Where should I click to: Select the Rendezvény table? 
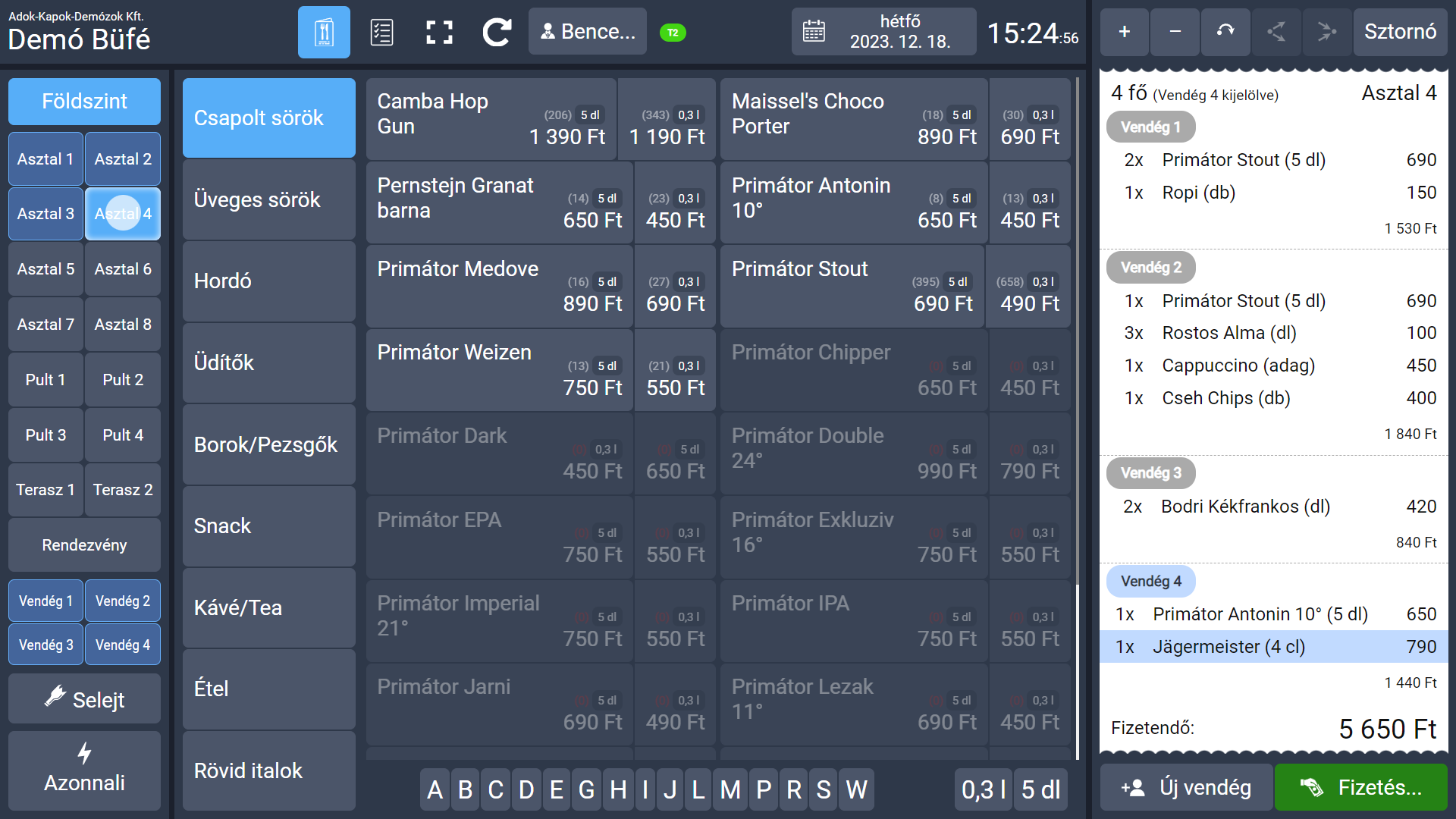pyautogui.click(x=84, y=545)
